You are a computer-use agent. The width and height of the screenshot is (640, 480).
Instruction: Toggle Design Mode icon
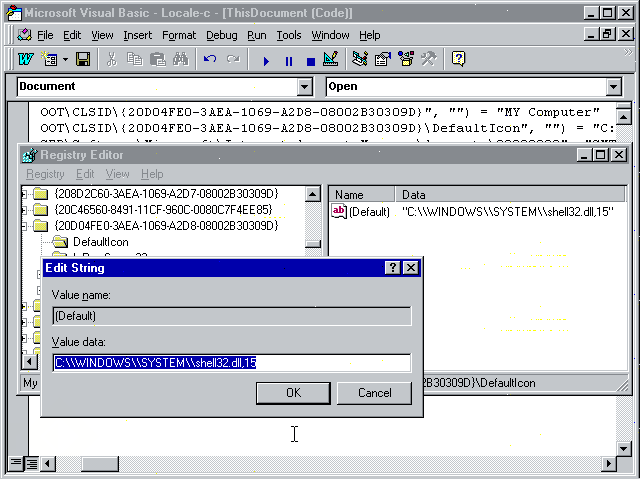tap(331, 59)
